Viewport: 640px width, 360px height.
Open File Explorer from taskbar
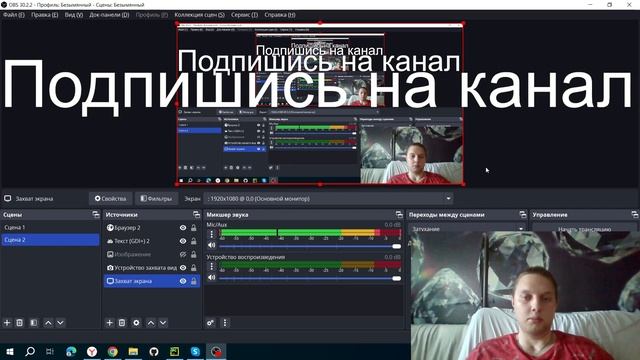pos(133,351)
